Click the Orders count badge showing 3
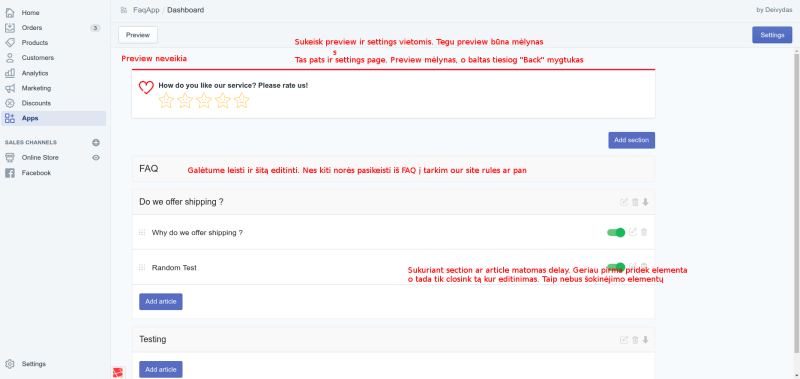 [95, 28]
